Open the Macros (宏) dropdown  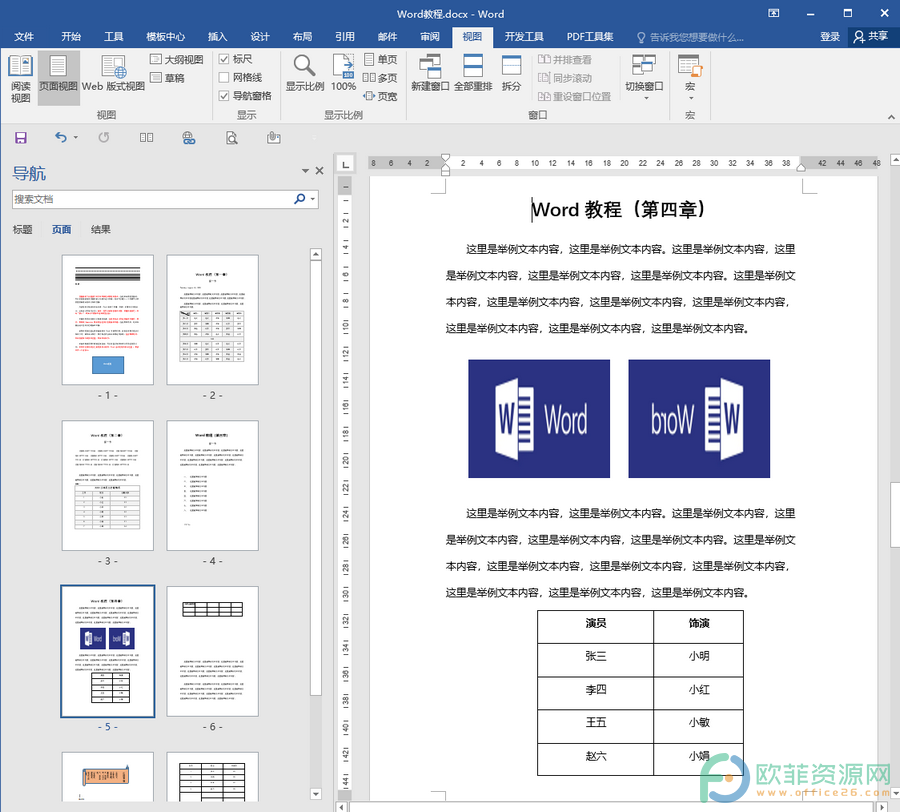pos(690,79)
